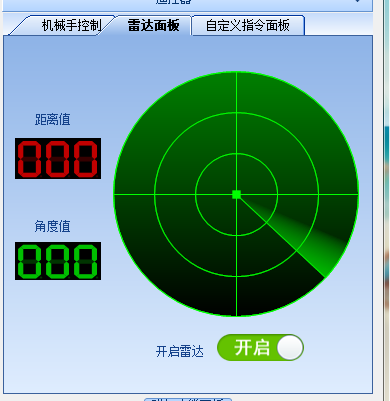Viewport: 390px width, 401px height.
Task: Click the red 距离值 LCD display
Action: 58,158
